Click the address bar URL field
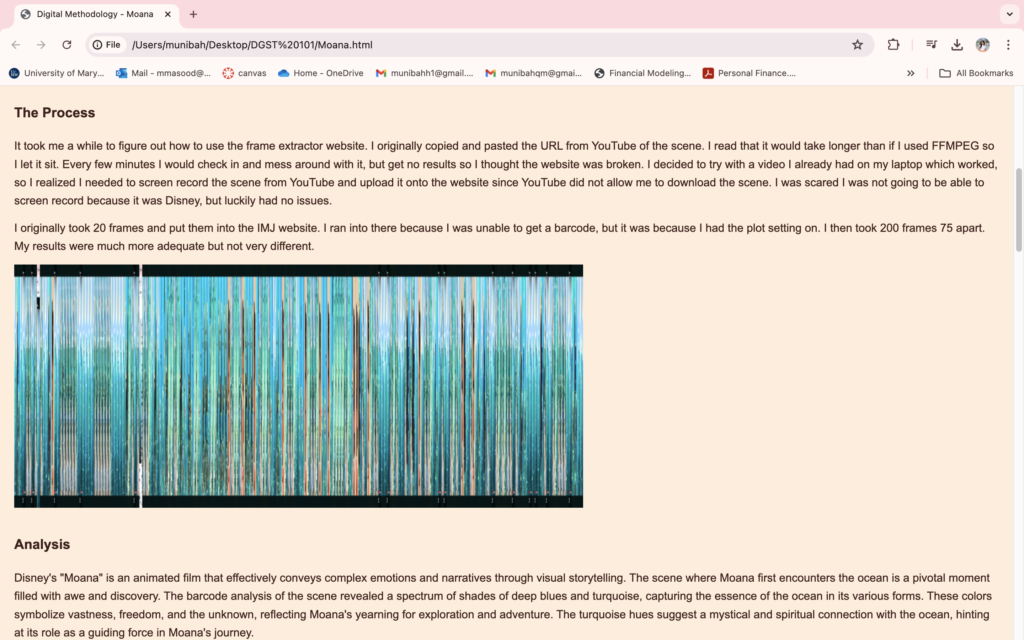The height and width of the screenshot is (640, 1024). pos(480,45)
